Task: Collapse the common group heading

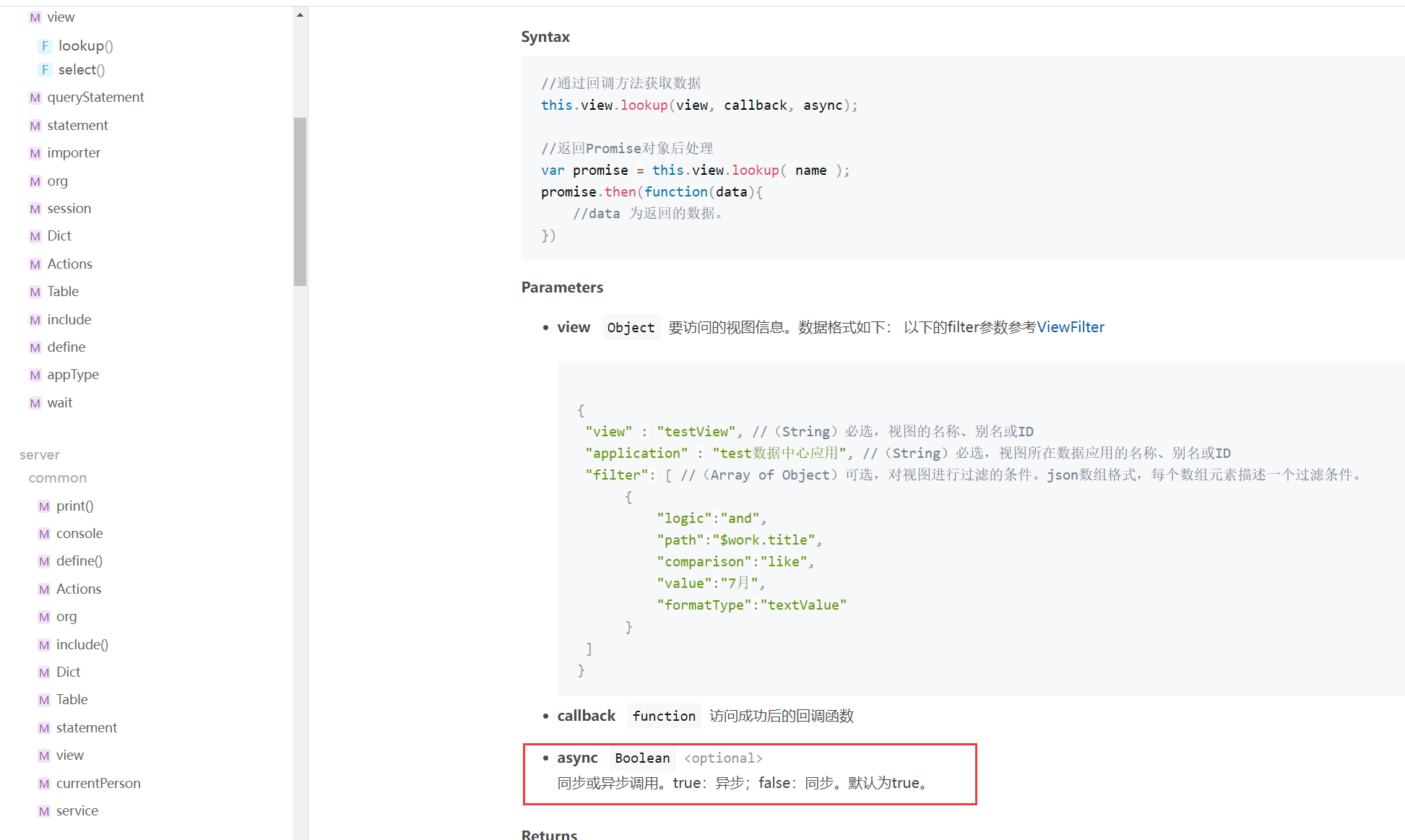Action: [57, 478]
